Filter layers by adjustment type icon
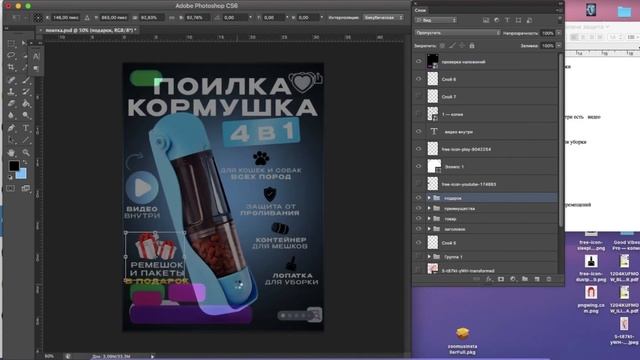Viewport: 640px width, 360px height. [x=496, y=20]
